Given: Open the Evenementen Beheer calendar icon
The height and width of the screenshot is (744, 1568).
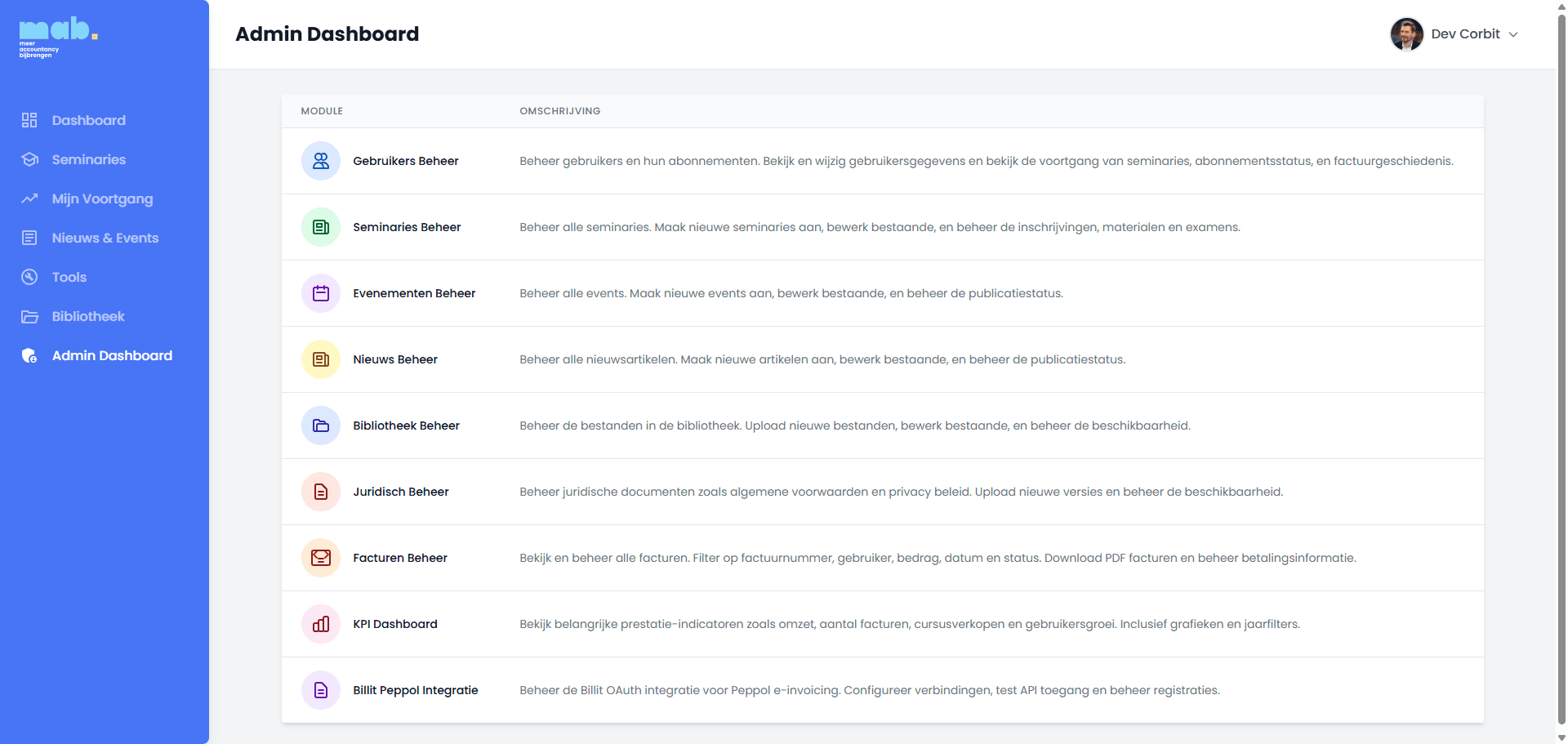Looking at the screenshot, I should (x=320, y=292).
